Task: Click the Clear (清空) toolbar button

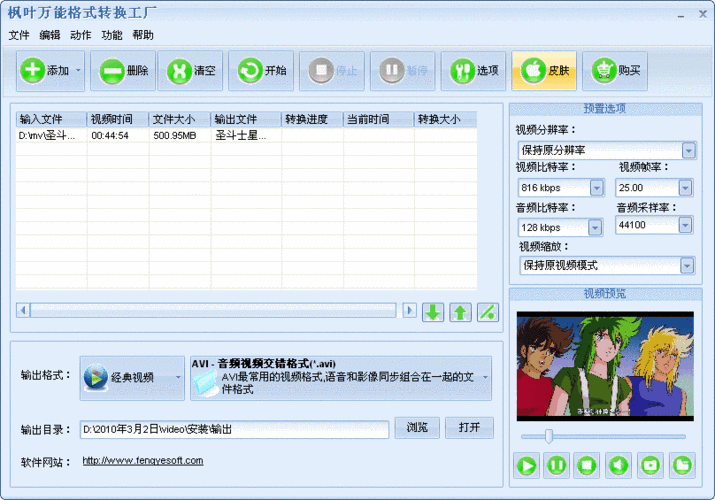Action: point(191,71)
